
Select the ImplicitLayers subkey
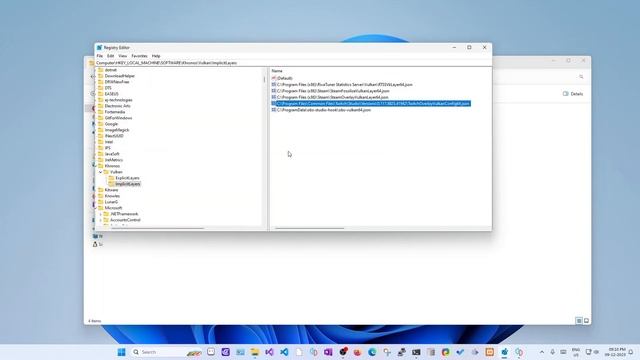pos(127,184)
